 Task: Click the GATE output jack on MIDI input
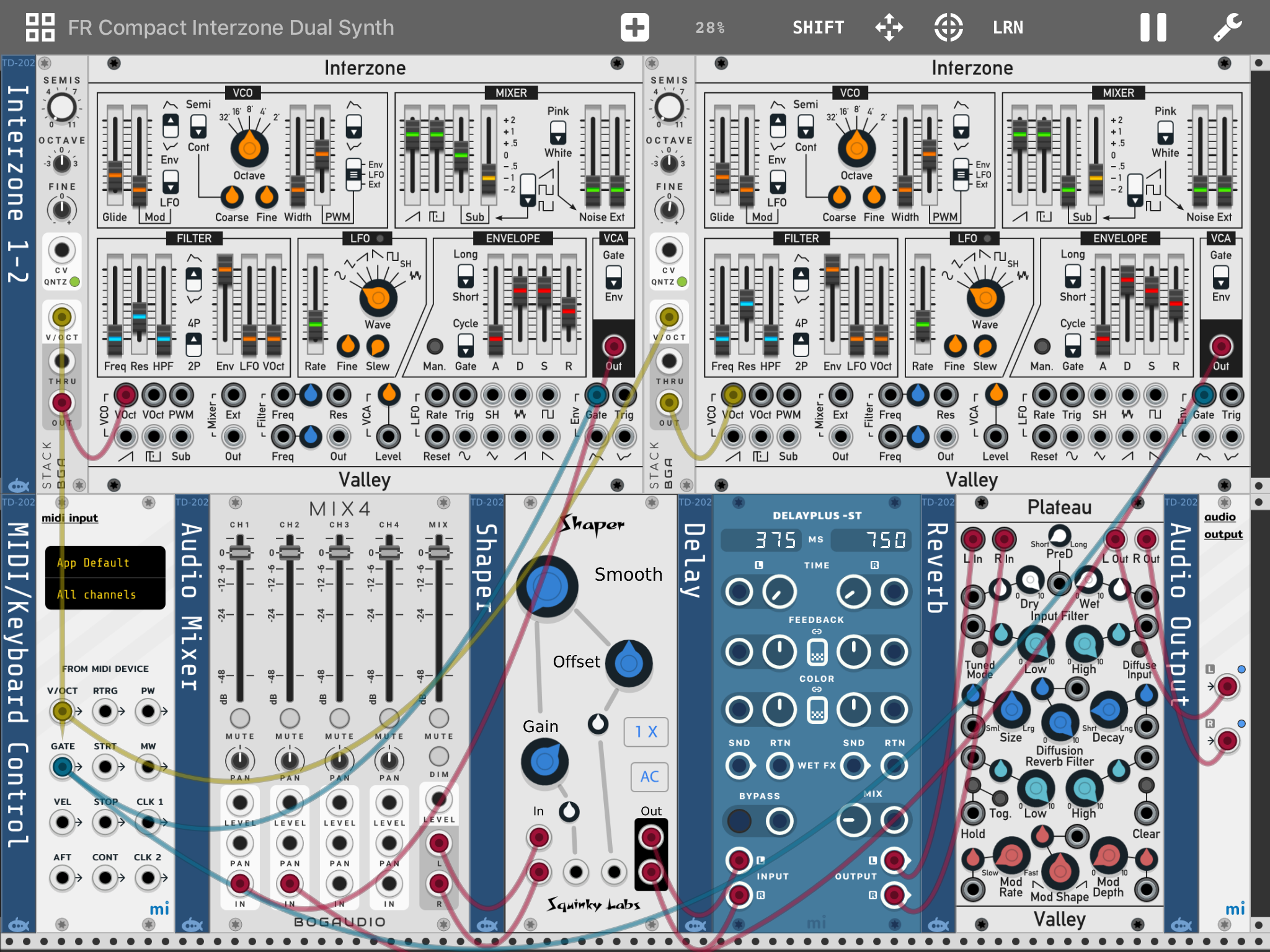click(62, 767)
